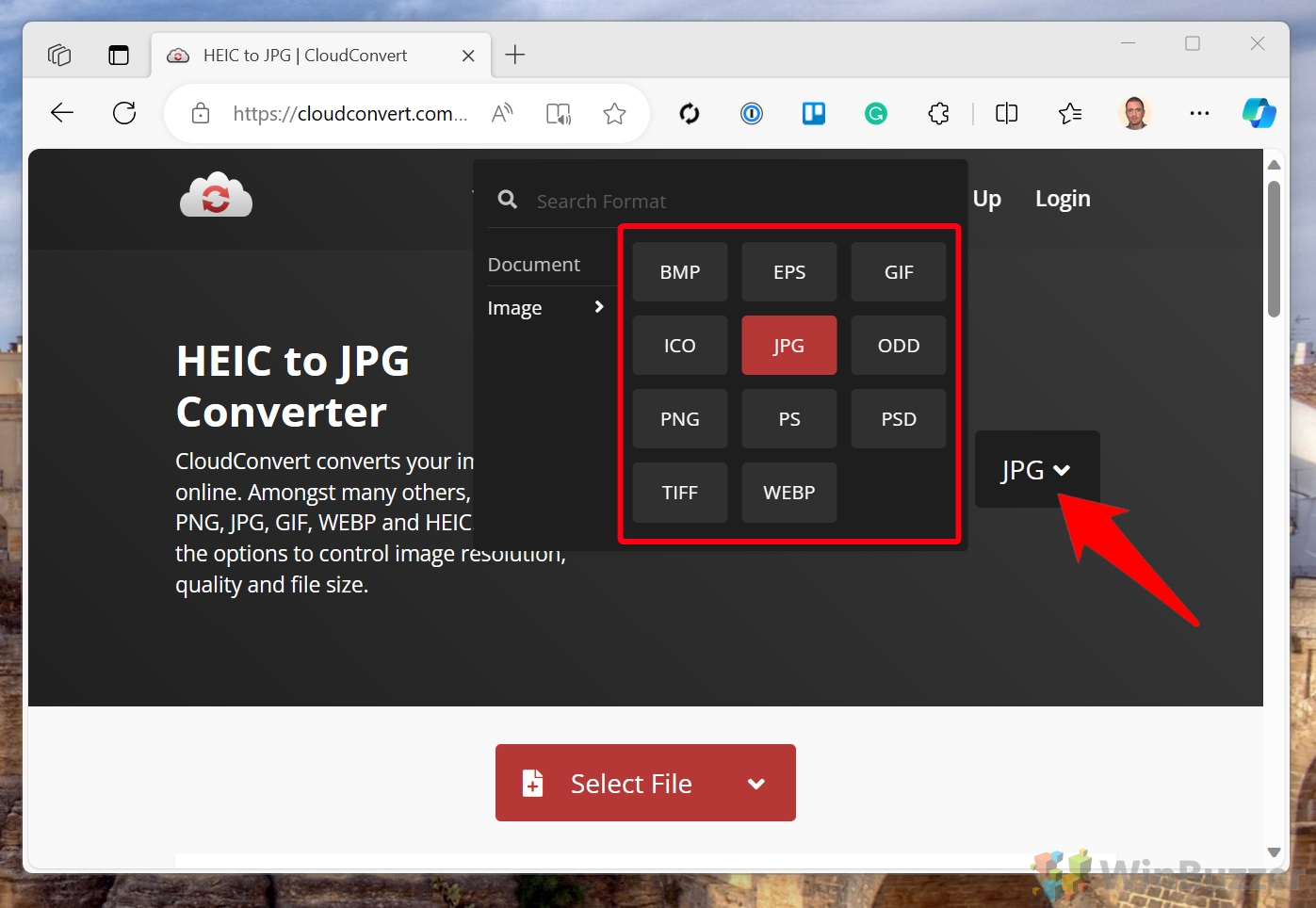This screenshot has width=1316, height=908.
Task: Click the Read aloud icon in the address bar
Action: 503,114
